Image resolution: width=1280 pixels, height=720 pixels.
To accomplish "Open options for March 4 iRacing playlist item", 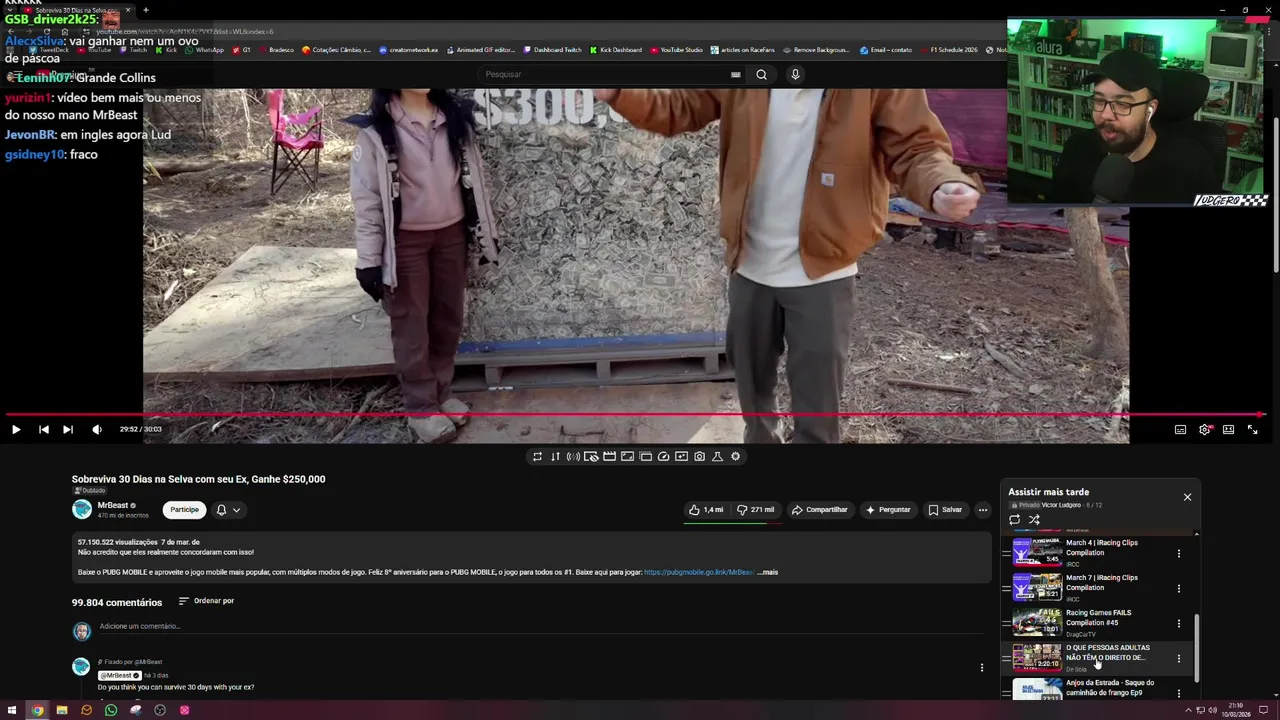I will pyautogui.click(x=1178, y=553).
